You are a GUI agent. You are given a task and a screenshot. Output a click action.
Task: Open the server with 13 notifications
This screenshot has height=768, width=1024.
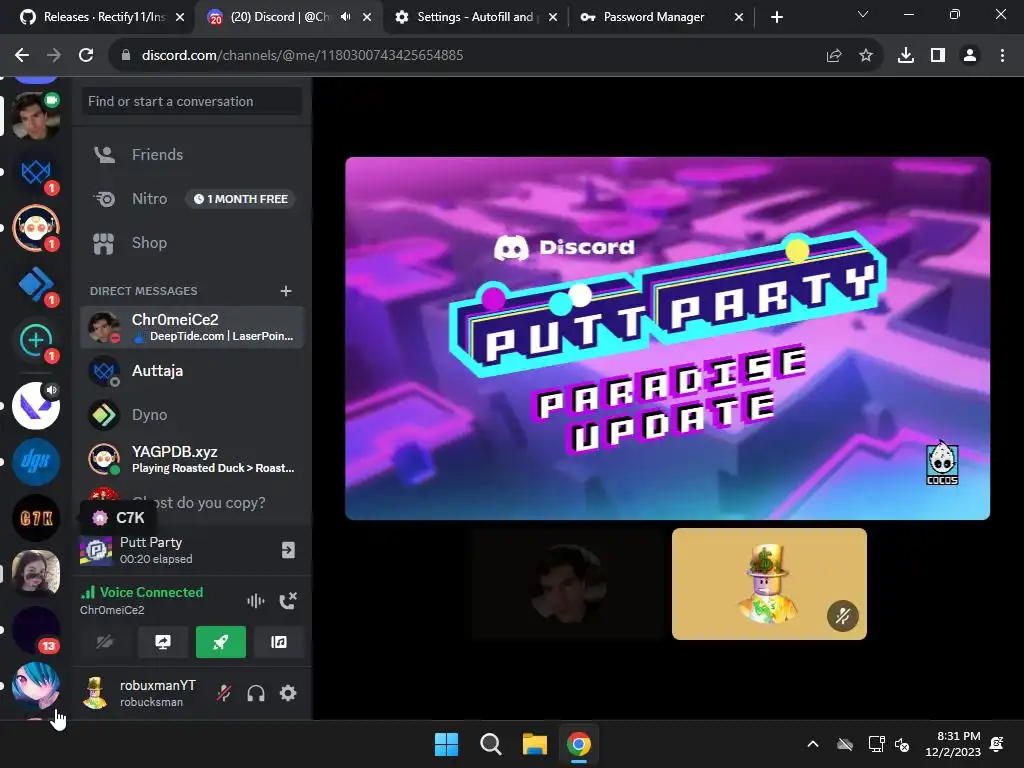coord(36,630)
